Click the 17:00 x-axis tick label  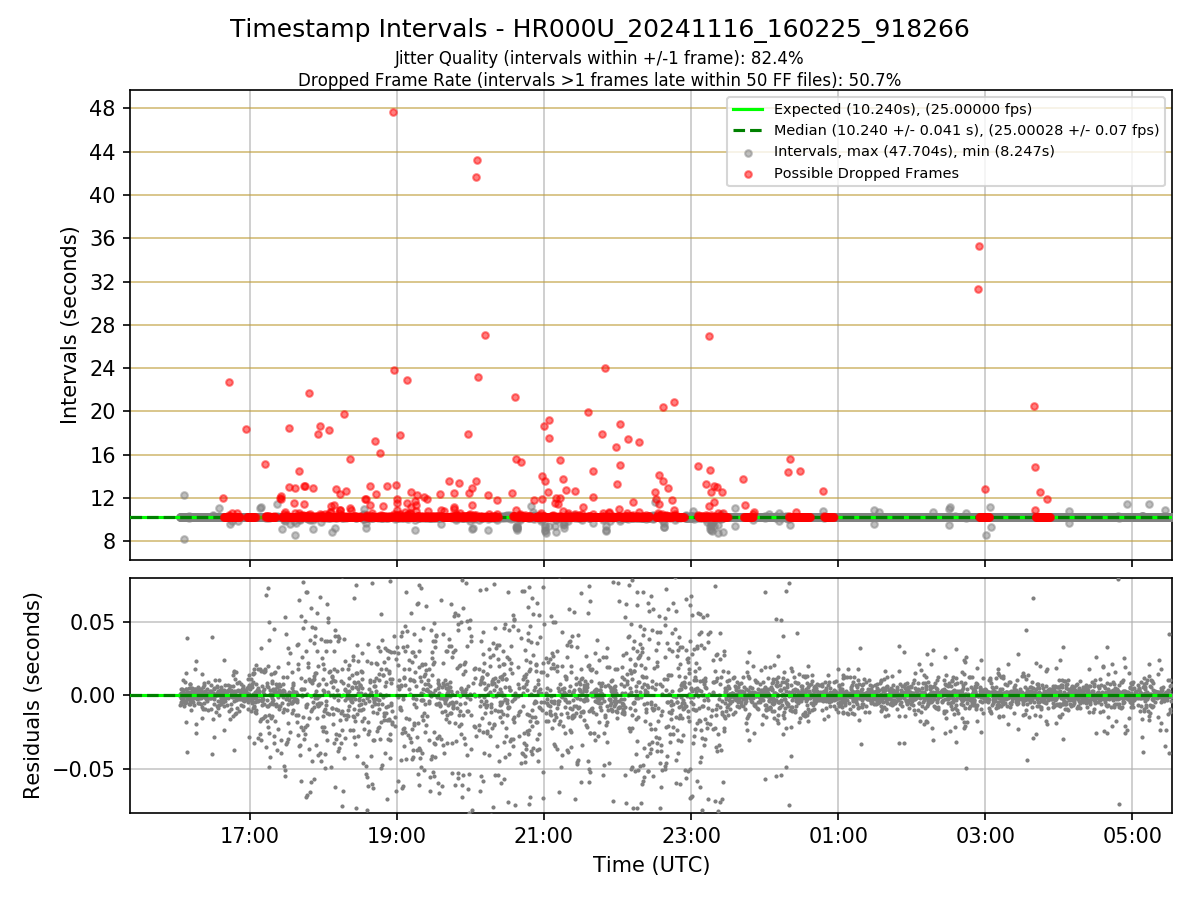click(x=250, y=835)
